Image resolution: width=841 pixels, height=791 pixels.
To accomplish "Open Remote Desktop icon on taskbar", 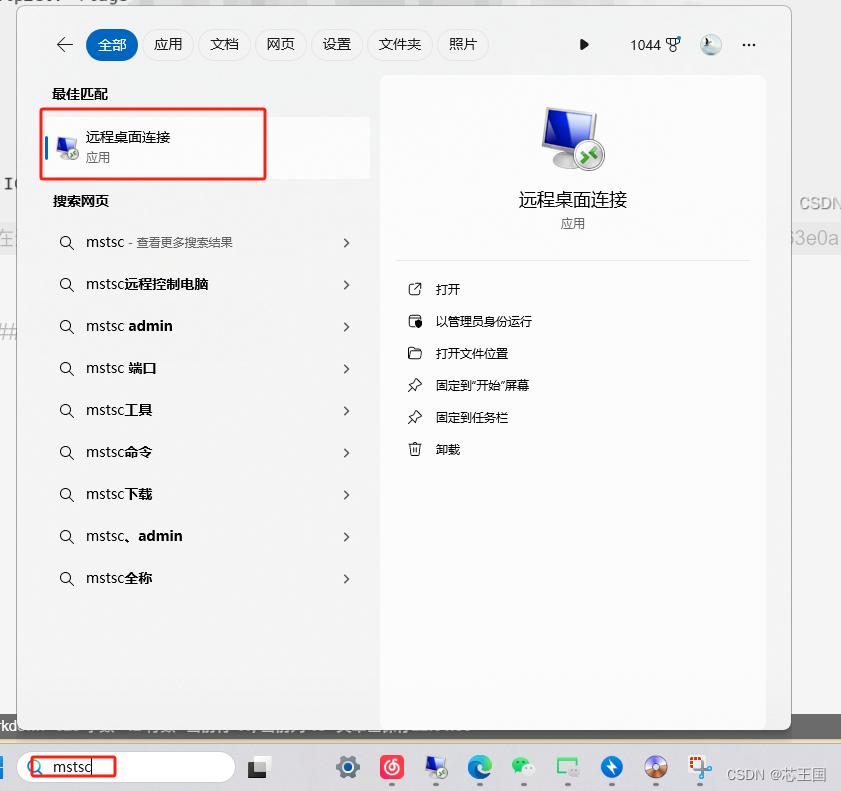I will 436,767.
